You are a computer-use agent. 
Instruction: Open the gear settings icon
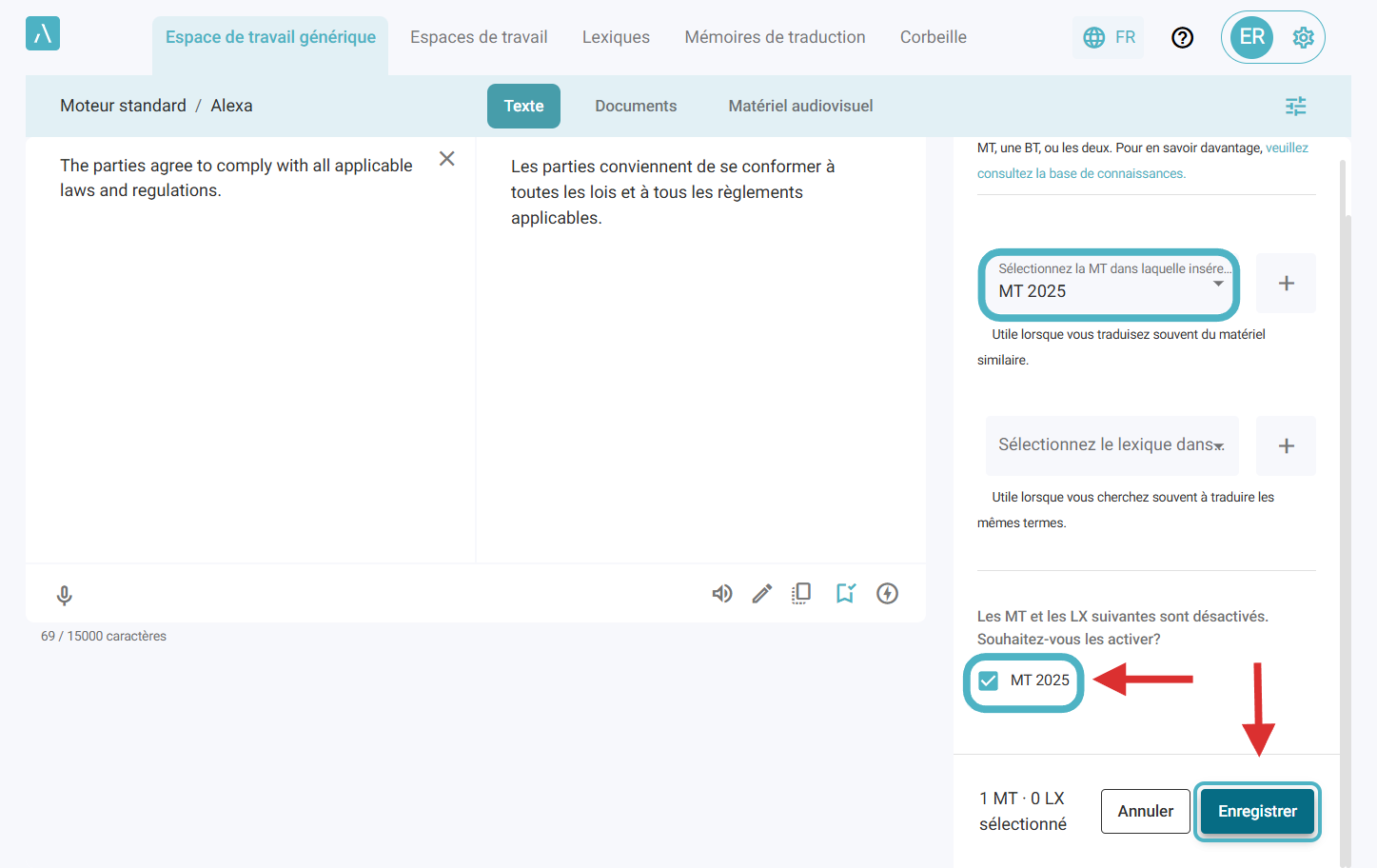point(1303,37)
